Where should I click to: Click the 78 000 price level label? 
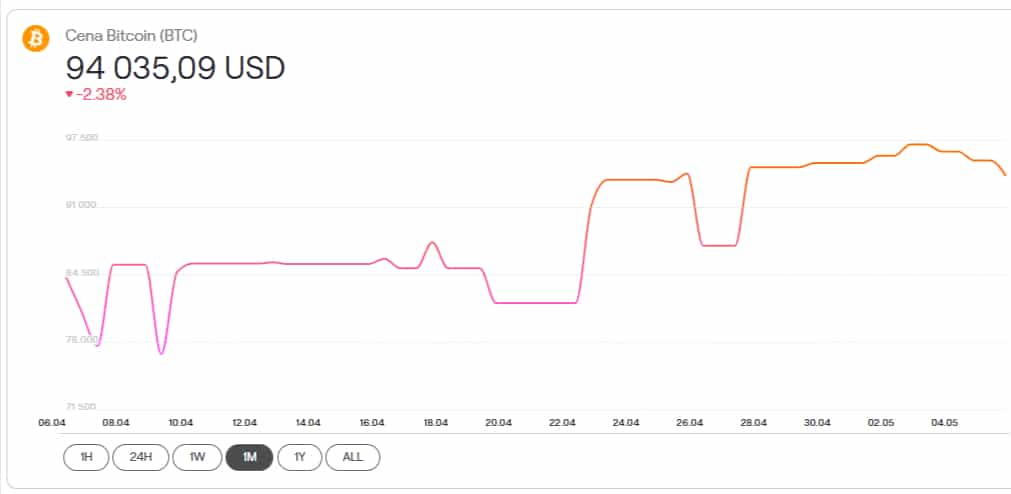82,340
